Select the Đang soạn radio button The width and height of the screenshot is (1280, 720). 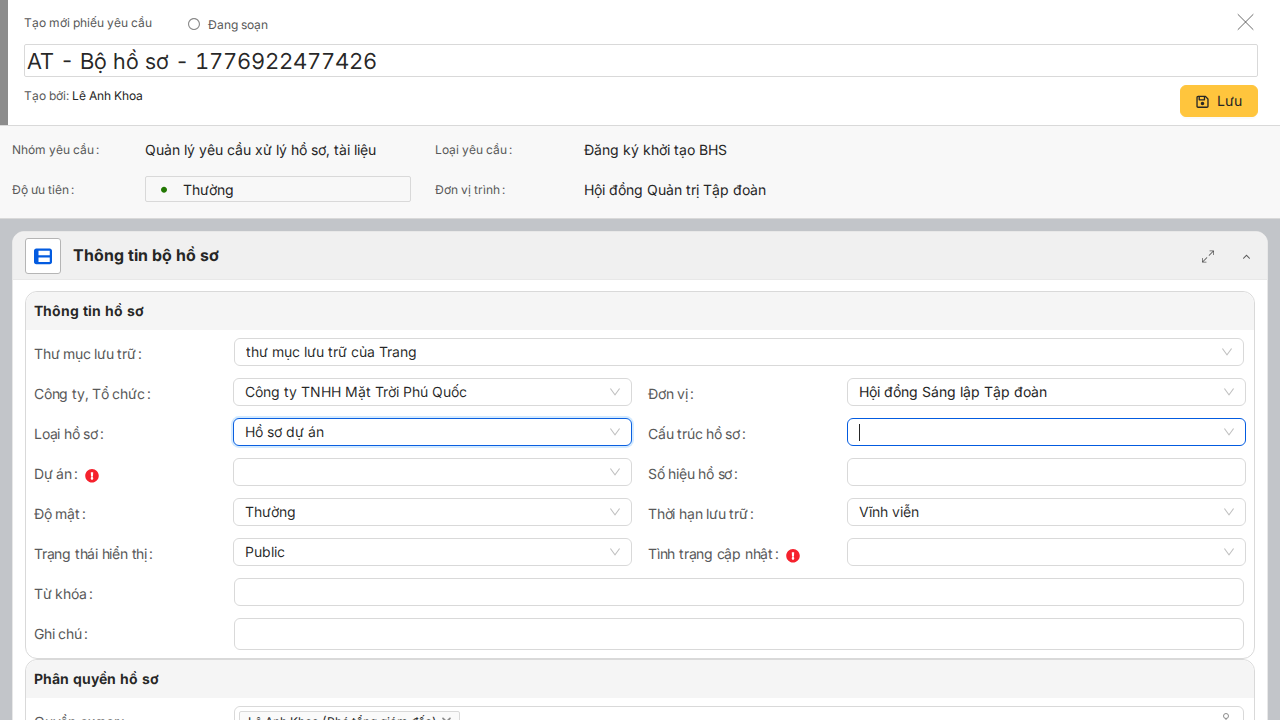pos(194,24)
